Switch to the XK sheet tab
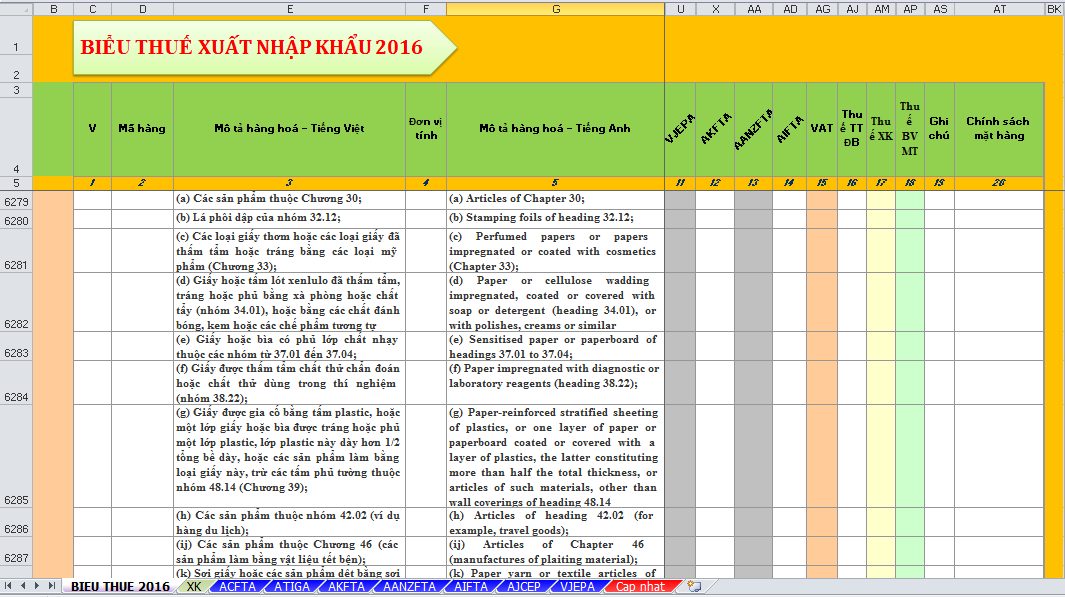 tap(194, 586)
